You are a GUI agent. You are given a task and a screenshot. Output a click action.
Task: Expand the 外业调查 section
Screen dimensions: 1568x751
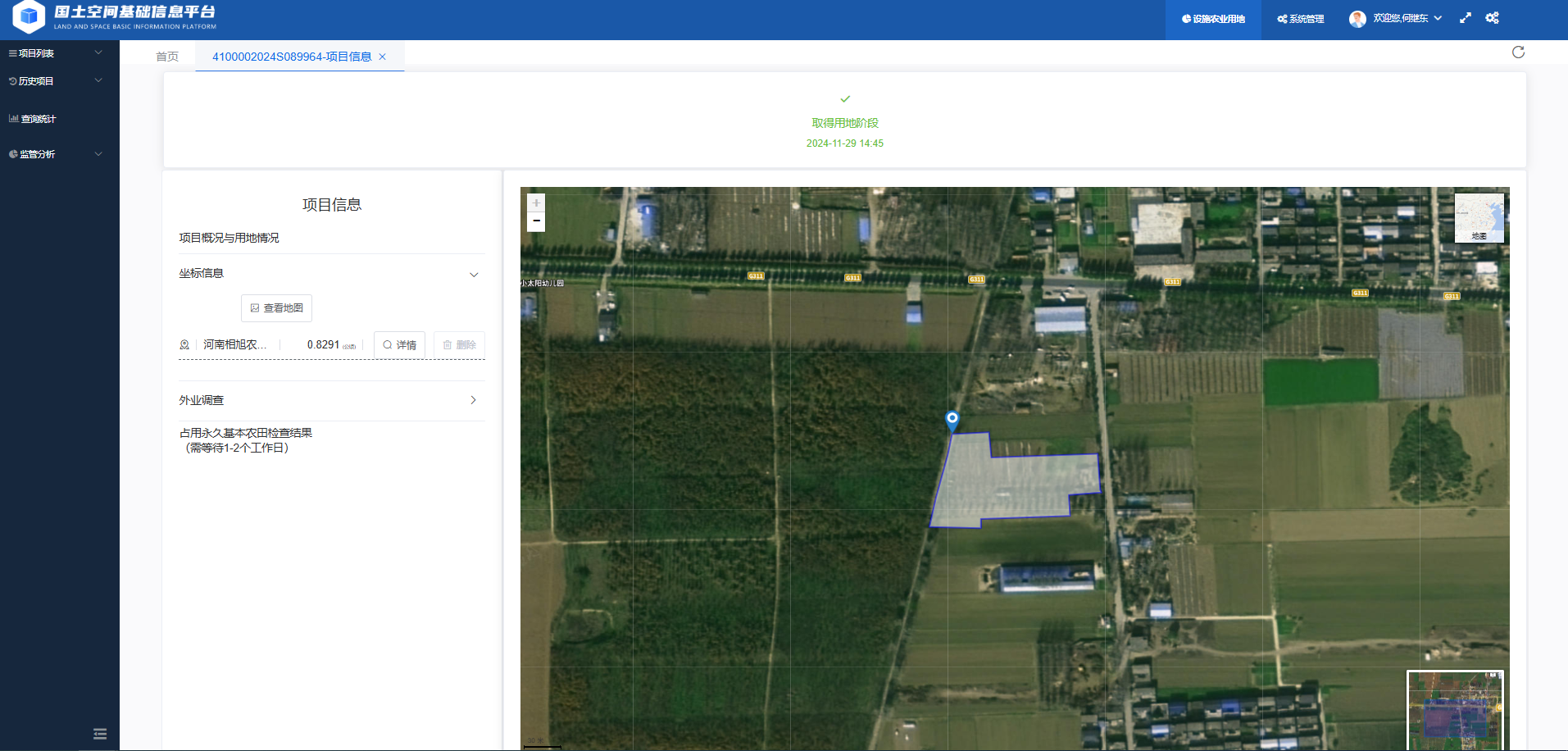pyautogui.click(x=473, y=400)
